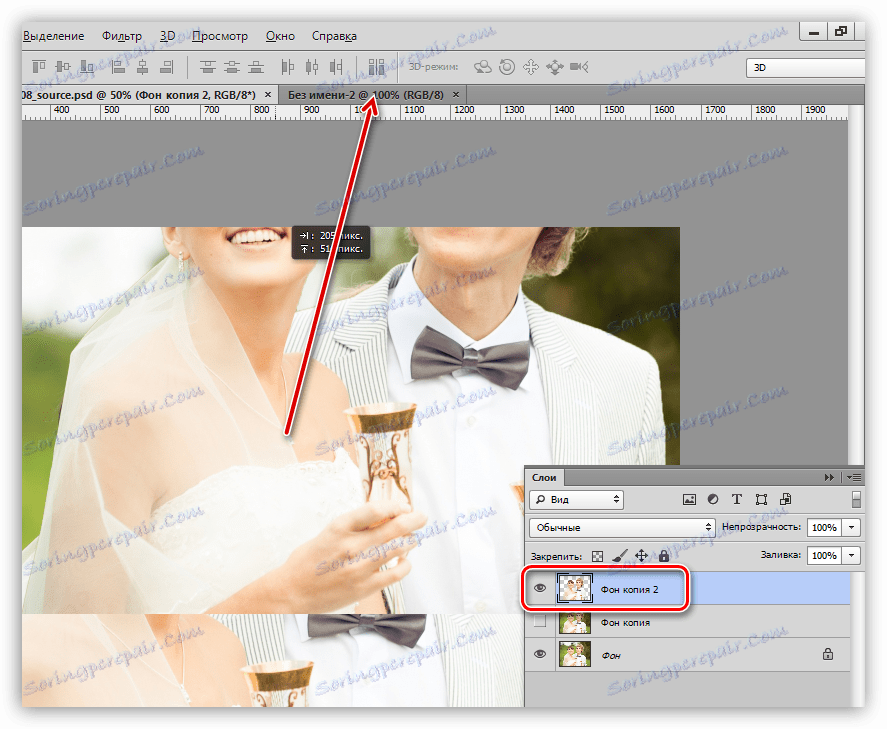Open the 3D menu
This screenshot has height=729, width=887.
tap(167, 36)
